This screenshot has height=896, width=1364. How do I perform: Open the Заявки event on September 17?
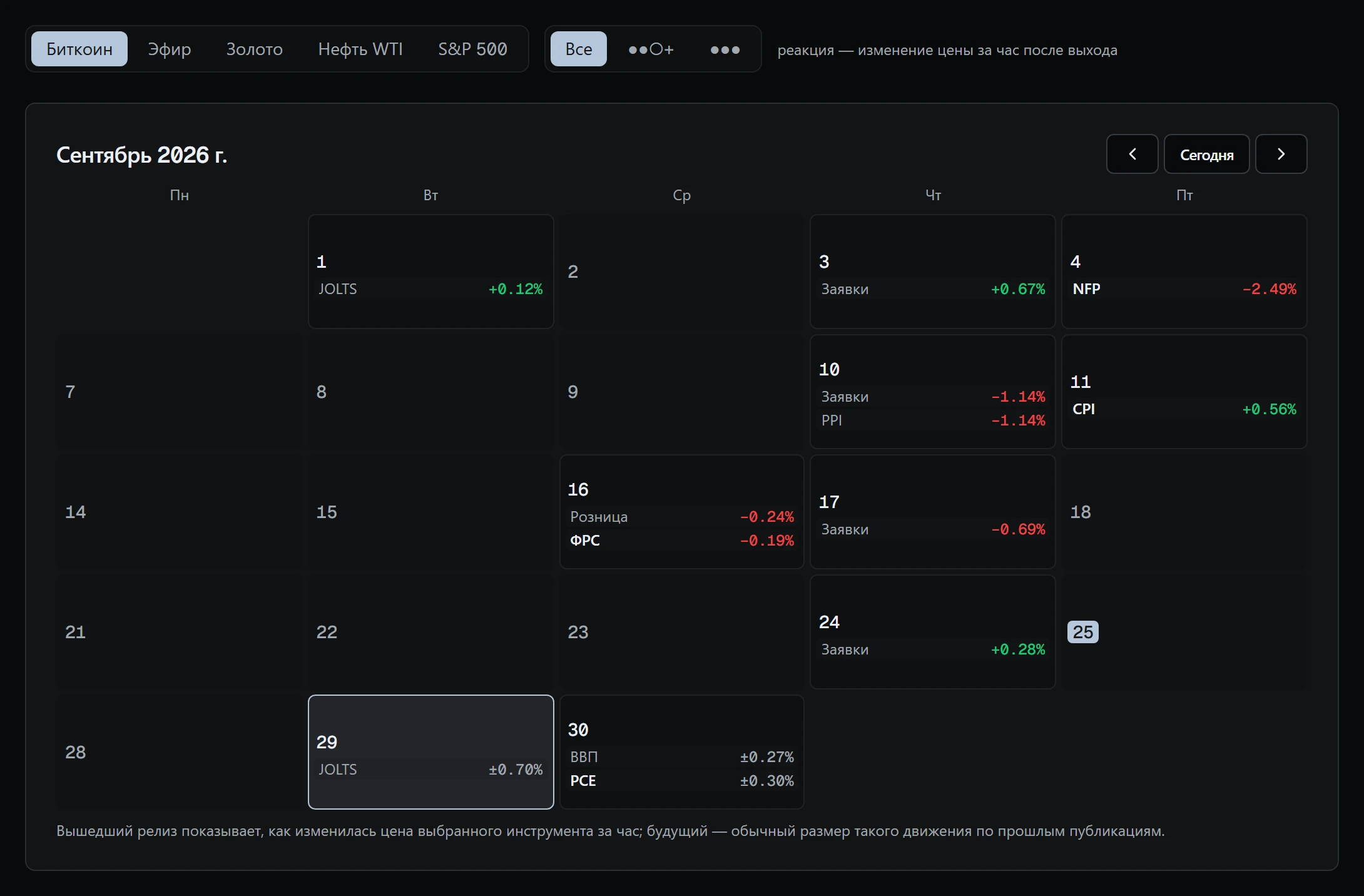click(933, 529)
